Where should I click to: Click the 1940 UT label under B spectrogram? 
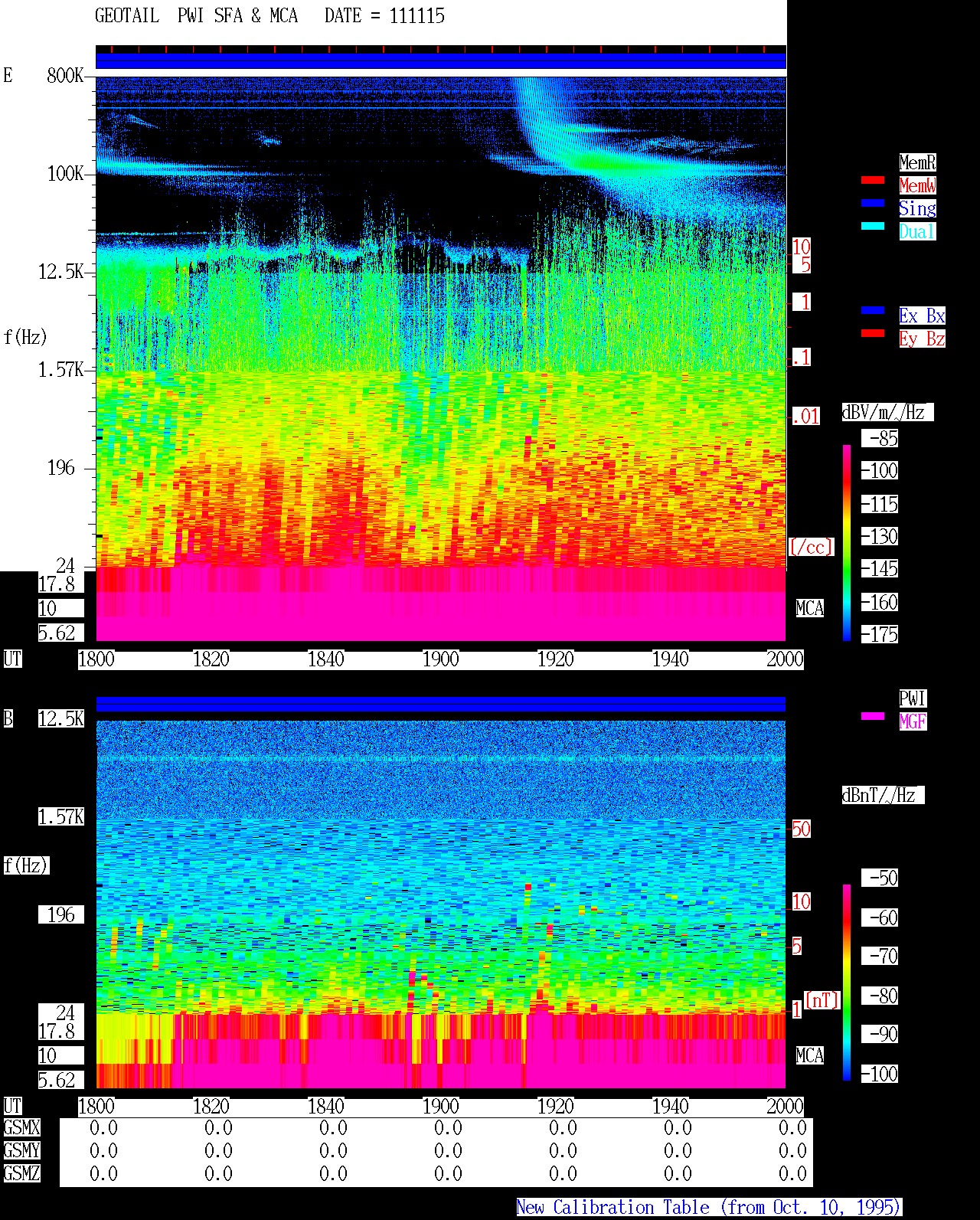point(670,1107)
